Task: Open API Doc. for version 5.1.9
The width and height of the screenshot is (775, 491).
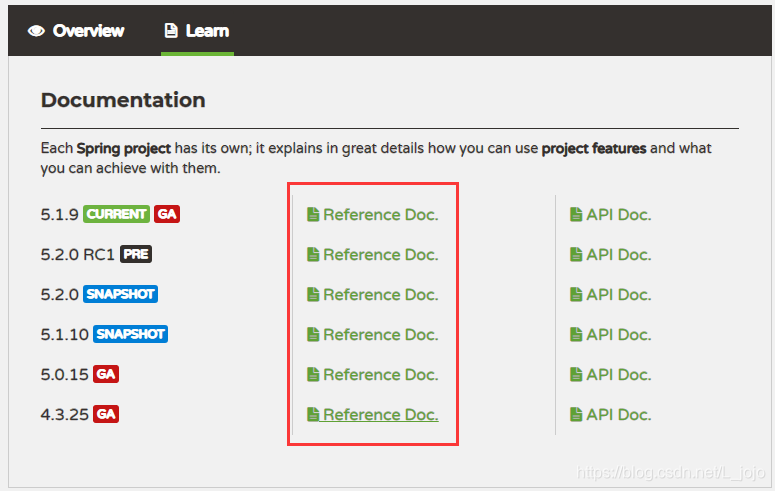Action: pos(610,215)
